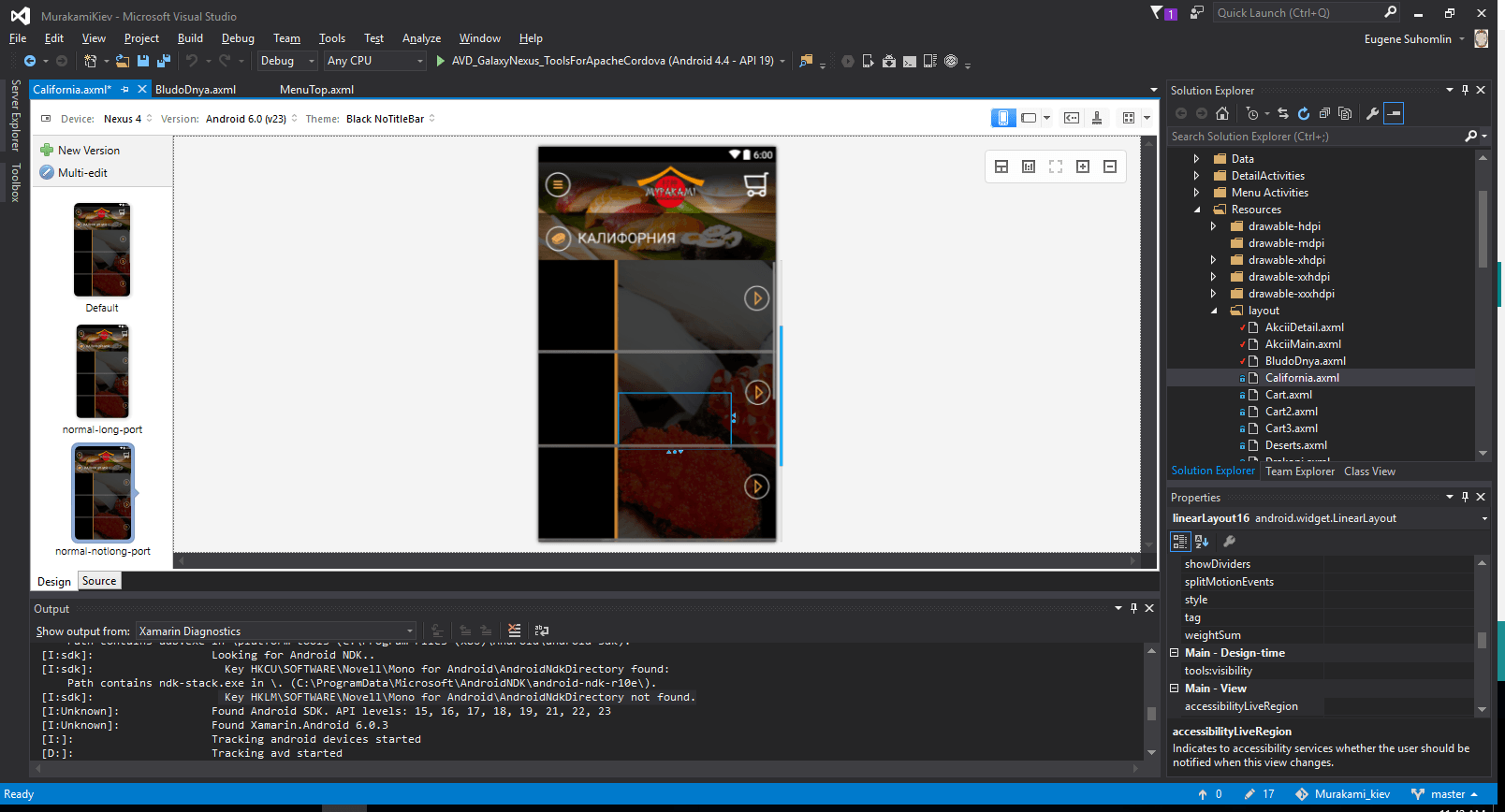Clear all text in Output panel
Image resolution: width=1505 pixels, height=812 pixels.
tap(514, 631)
